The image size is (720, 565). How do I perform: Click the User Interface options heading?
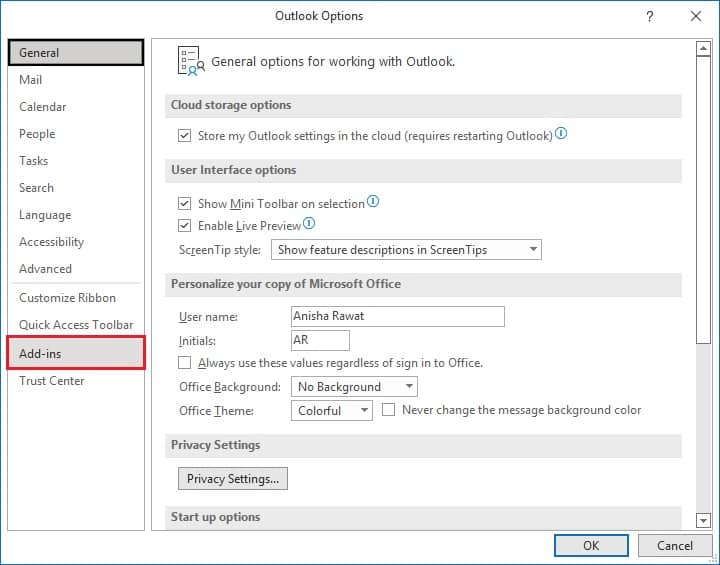point(234,170)
